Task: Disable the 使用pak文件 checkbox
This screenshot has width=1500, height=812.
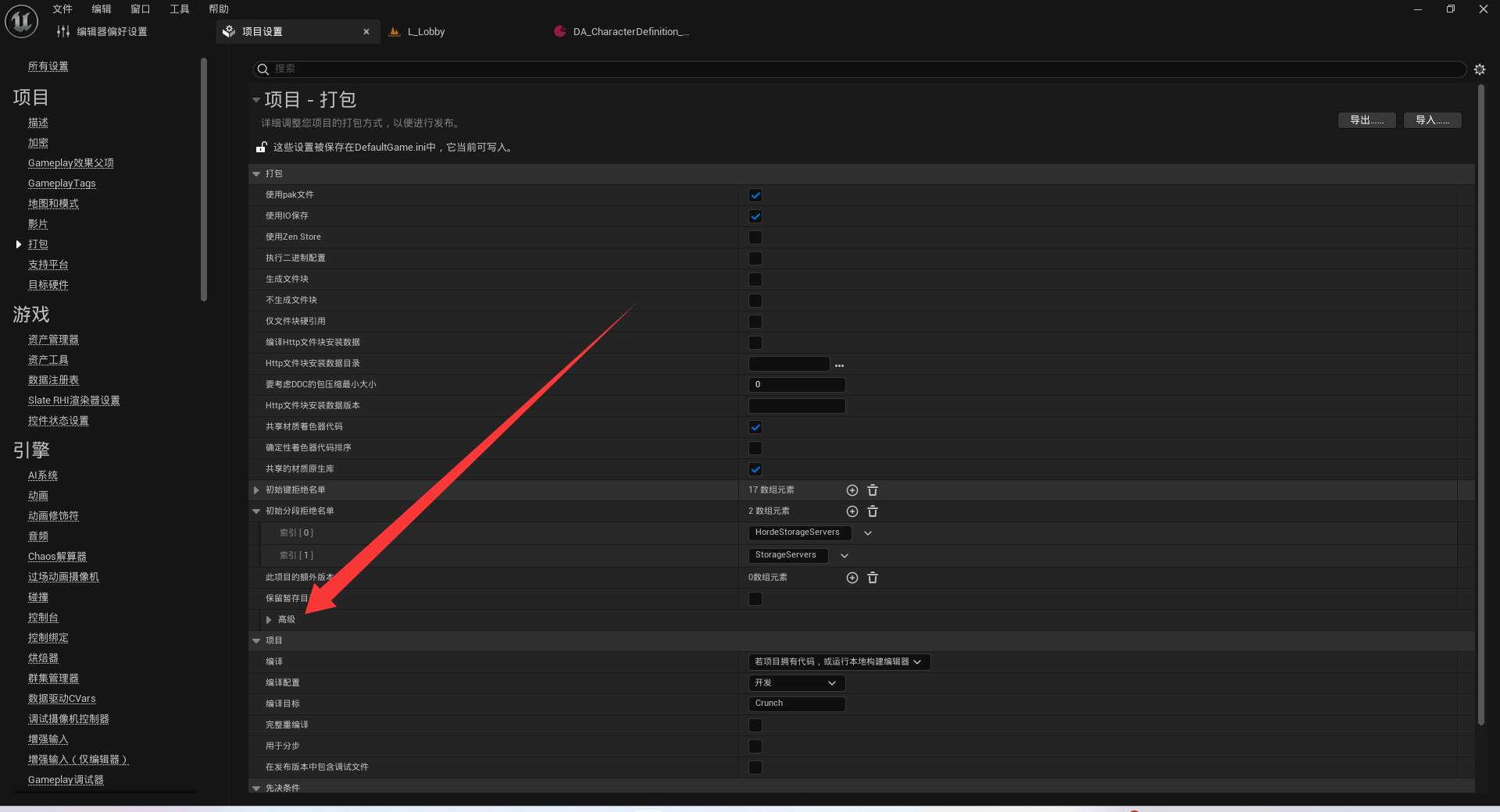Action: [755, 195]
